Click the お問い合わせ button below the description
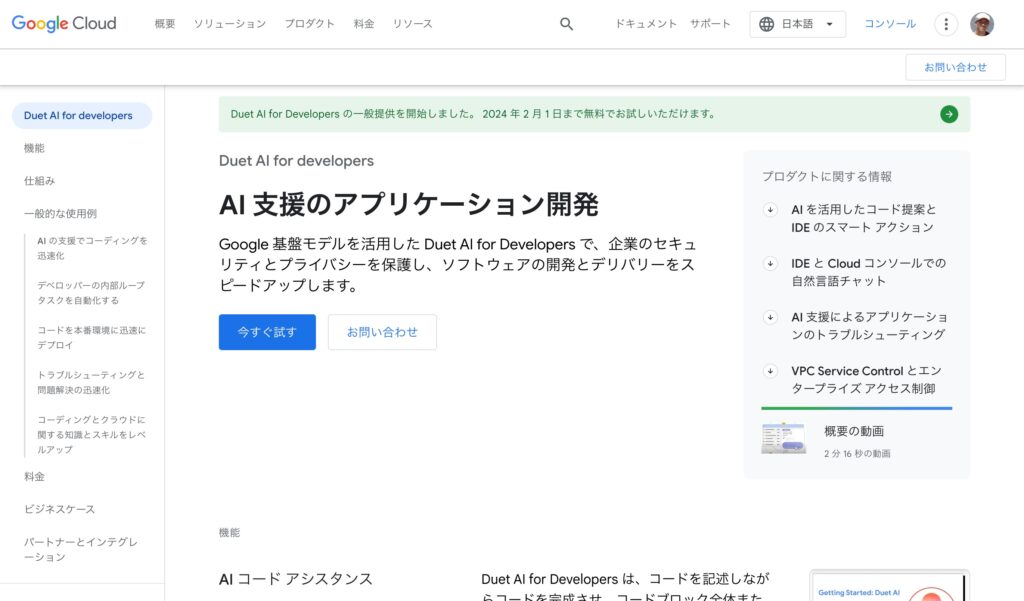Screen dimensions: 1024x601 point(382,332)
